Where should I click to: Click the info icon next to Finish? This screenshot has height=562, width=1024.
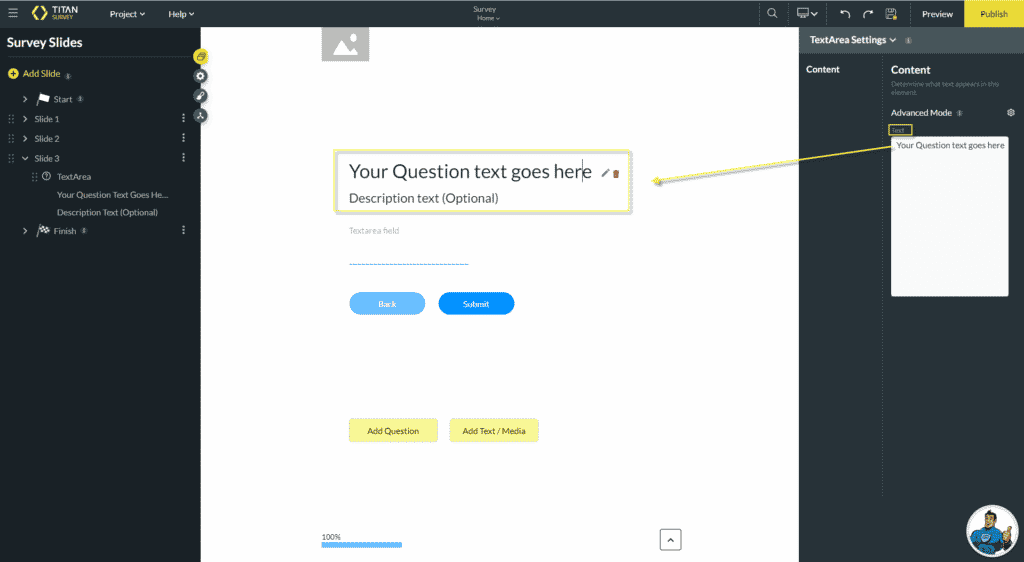84,230
